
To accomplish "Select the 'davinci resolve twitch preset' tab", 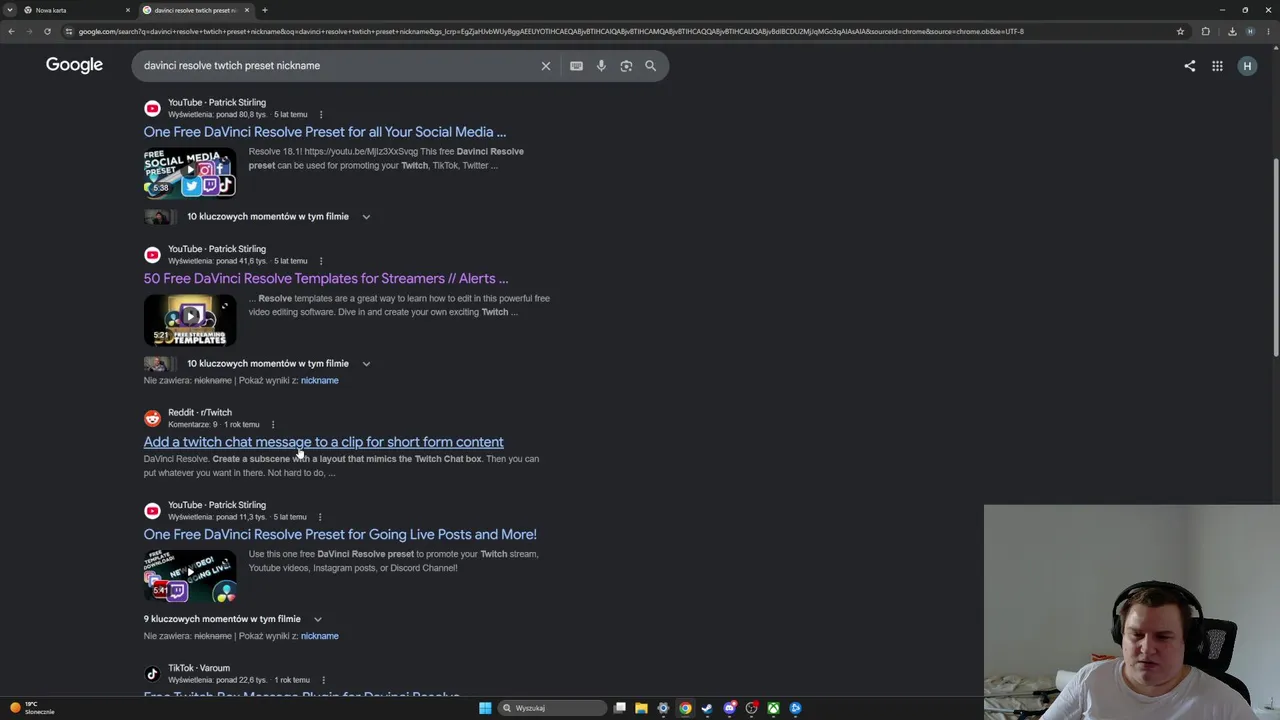I will 195,10.
